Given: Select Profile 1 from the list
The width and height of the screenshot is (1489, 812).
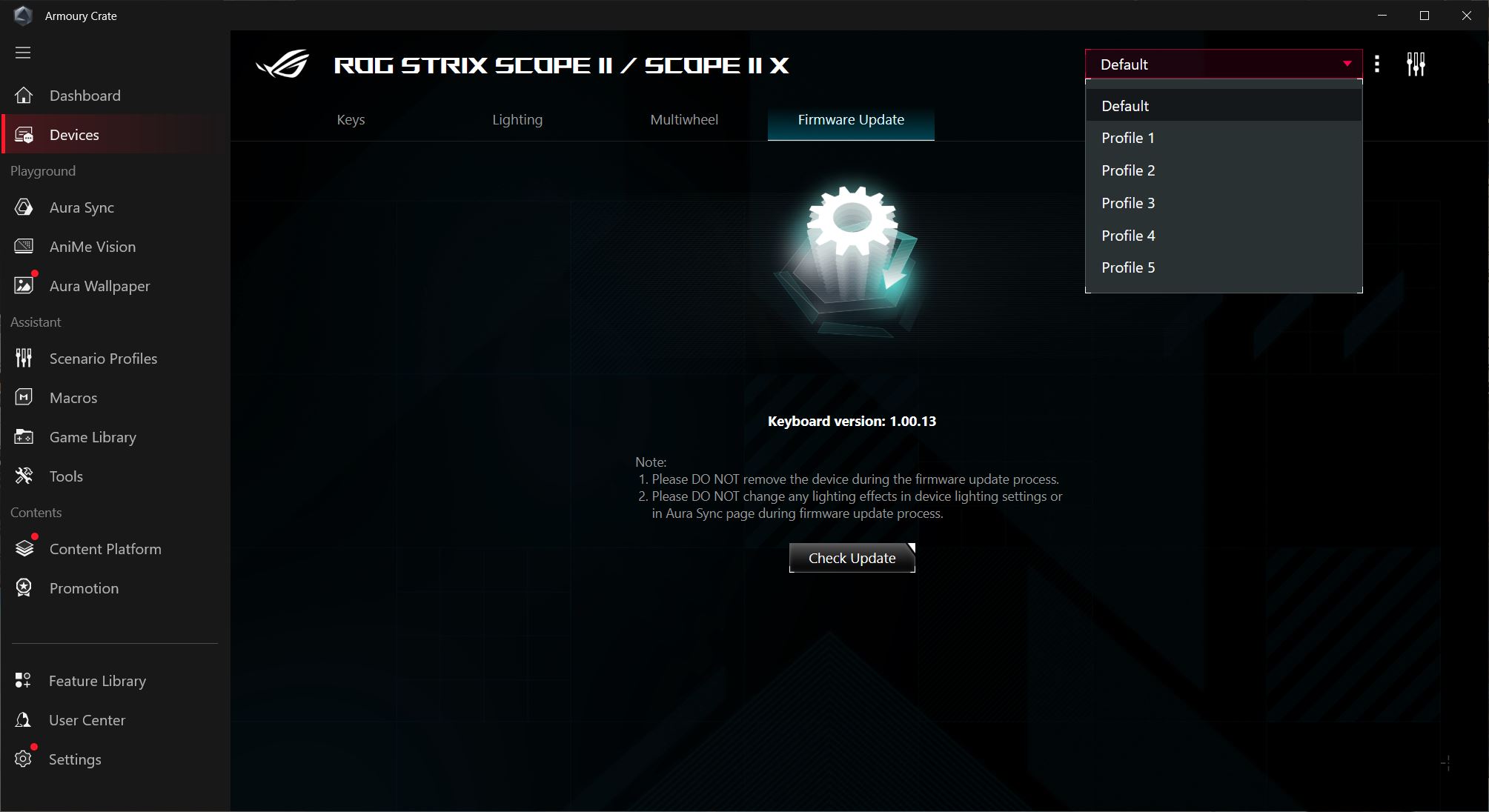Looking at the screenshot, I should (x=1224, y=138).
